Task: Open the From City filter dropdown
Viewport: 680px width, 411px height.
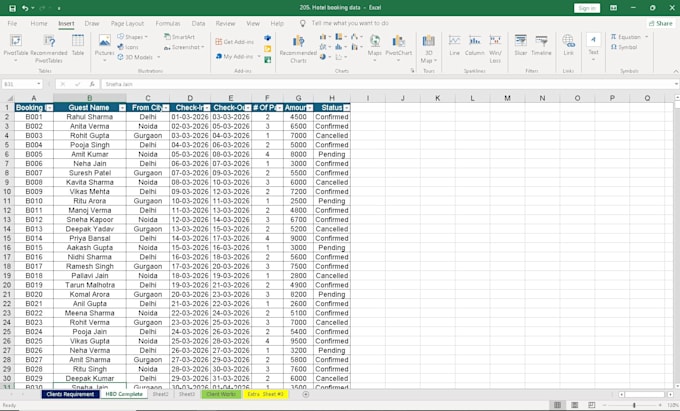Action: tap(166, 108)
